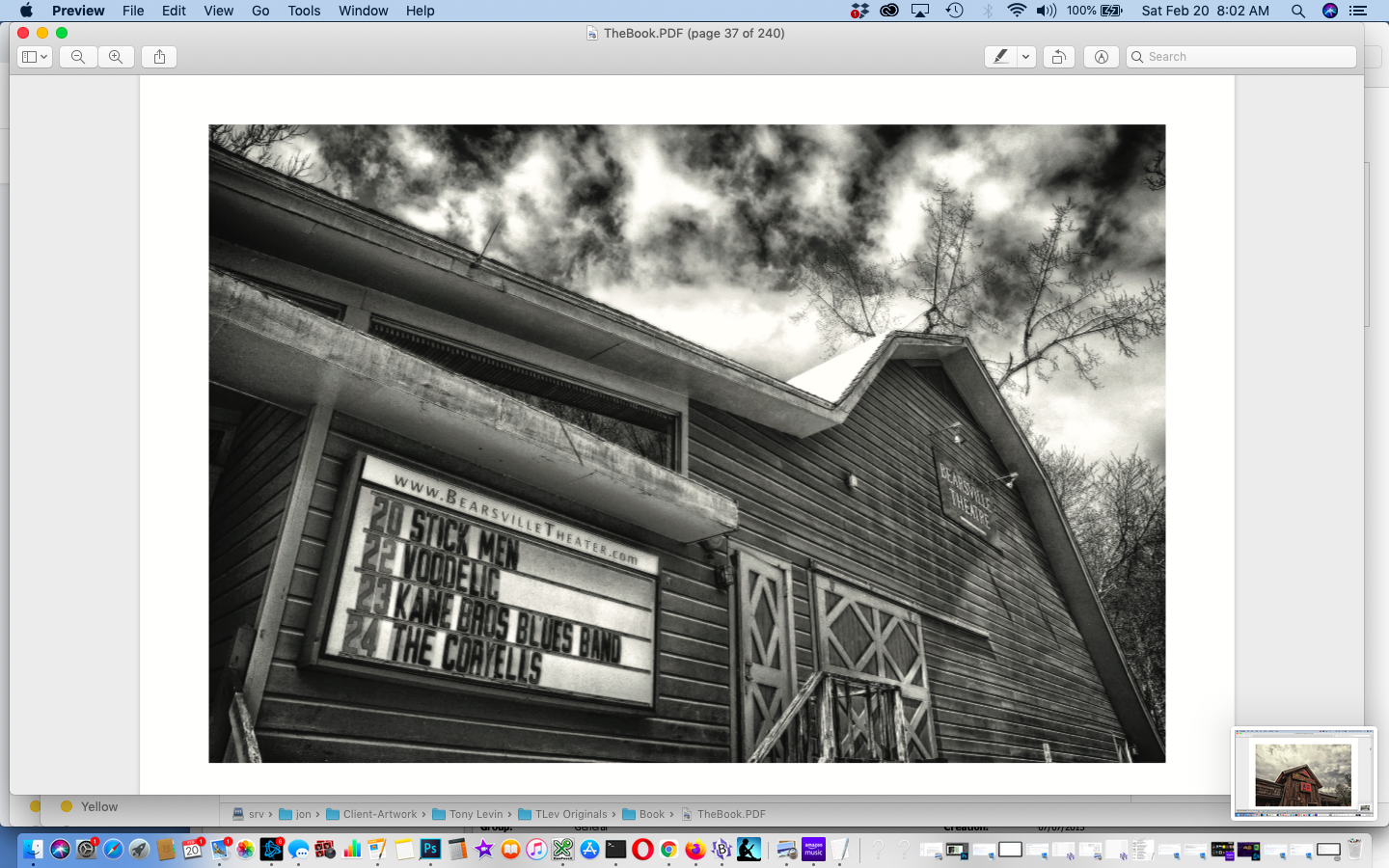
Task: Open the Wi-Fi status menu
Action: (x=1017, y=11)
